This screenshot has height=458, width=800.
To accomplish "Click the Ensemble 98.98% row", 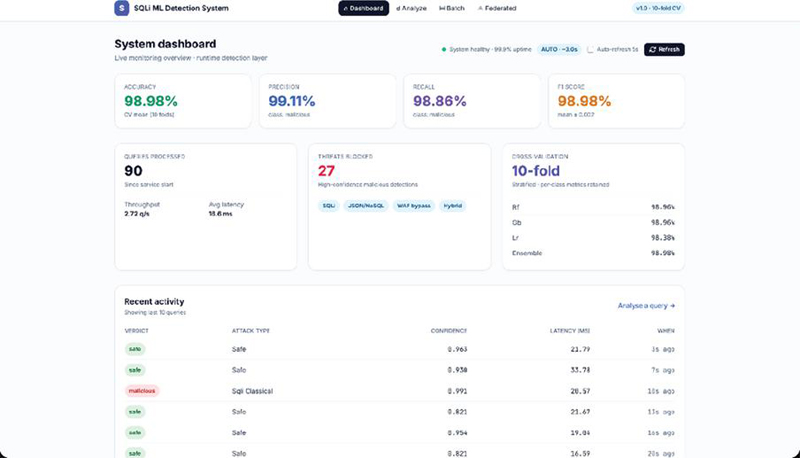I will tap(593, 253).
